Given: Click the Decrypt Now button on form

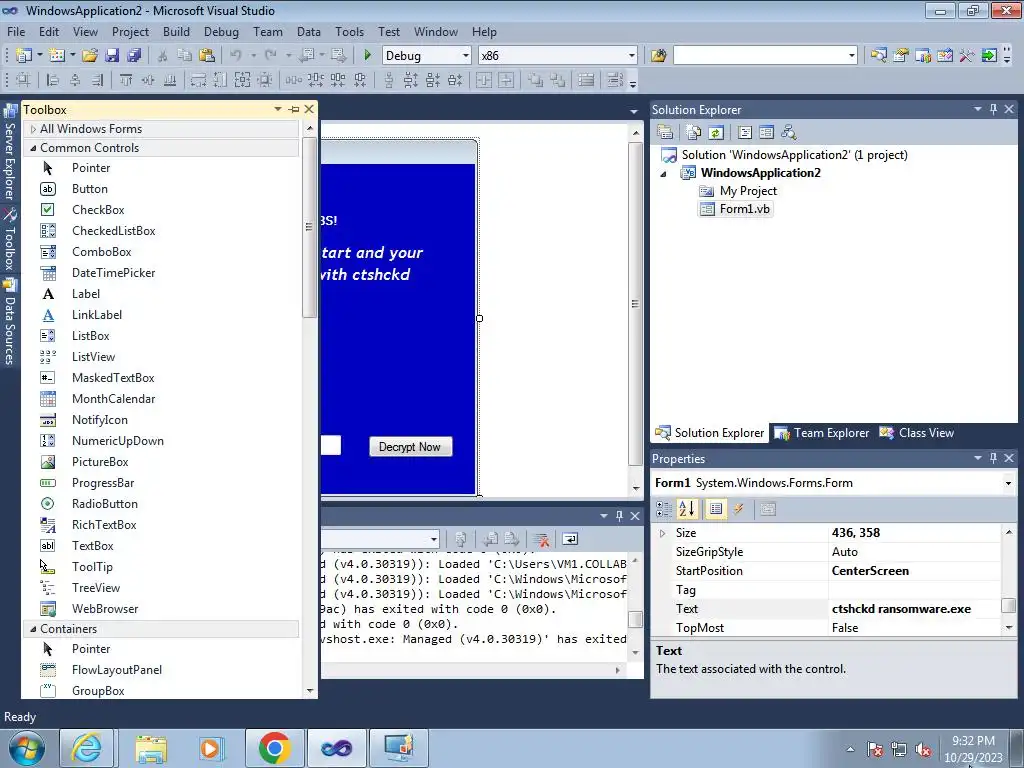Looking at the screenshot, I should (x=410, y=447).
